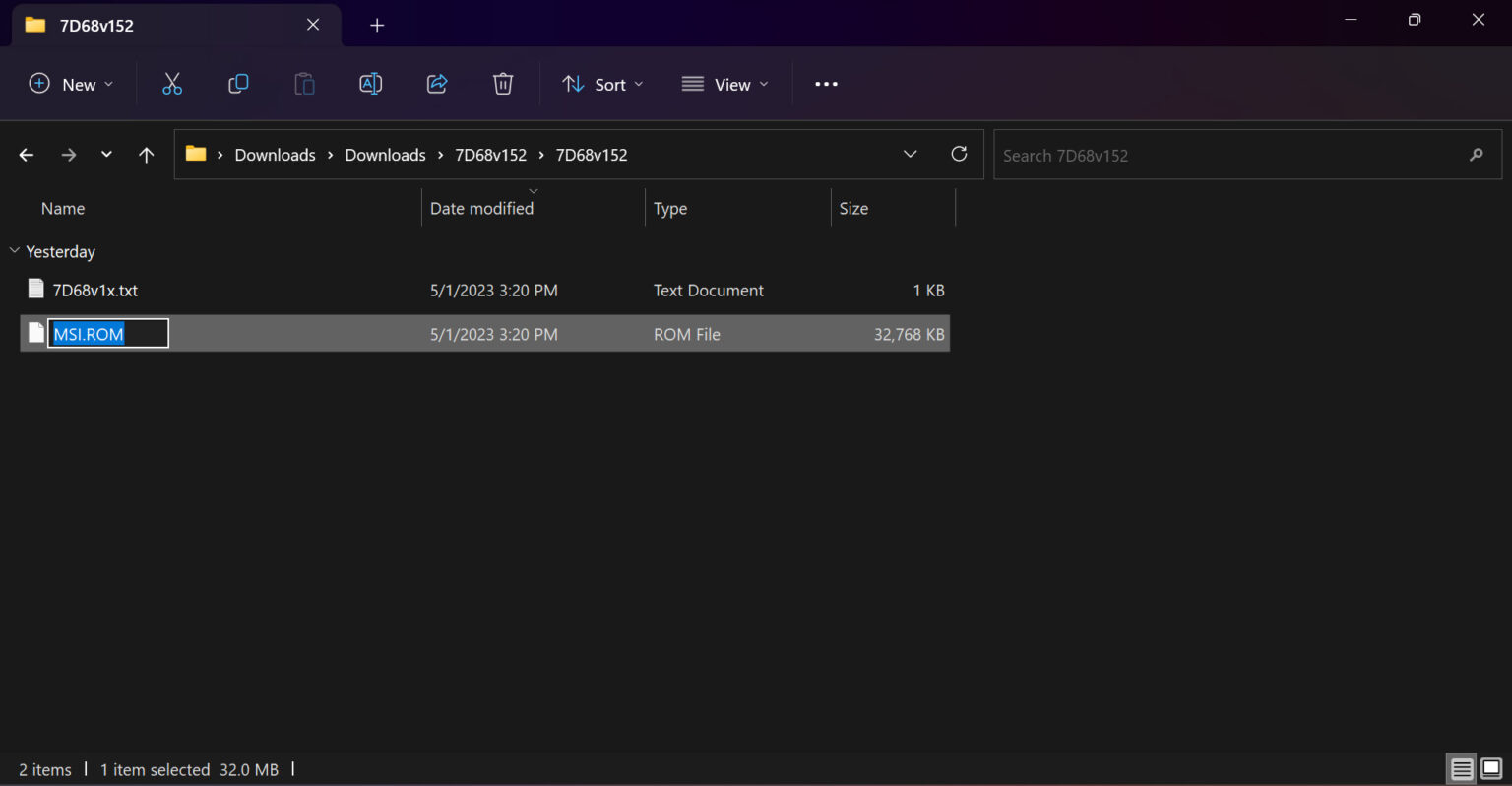1512x786 pixels.
Task: Click the Delete trash can icon
Action: [503, 85]
